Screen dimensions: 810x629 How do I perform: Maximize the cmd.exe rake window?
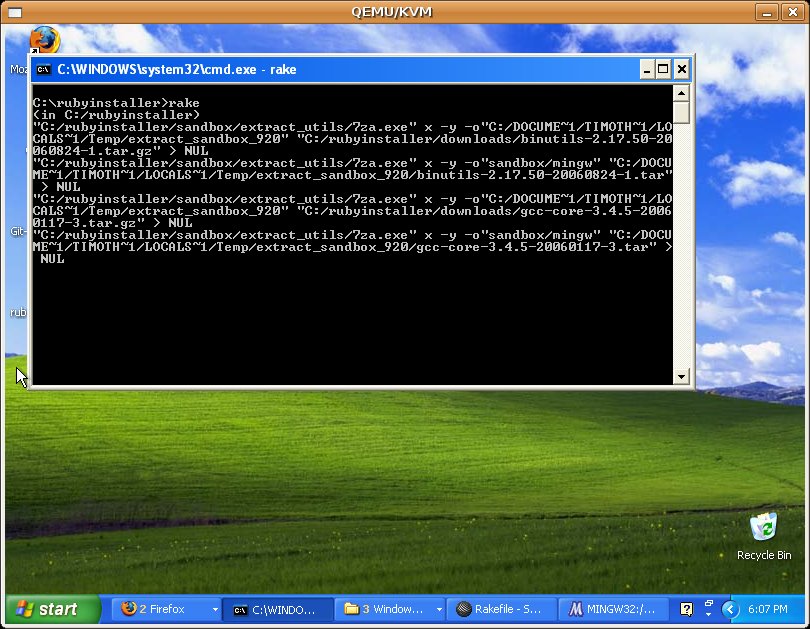[663, 69]
